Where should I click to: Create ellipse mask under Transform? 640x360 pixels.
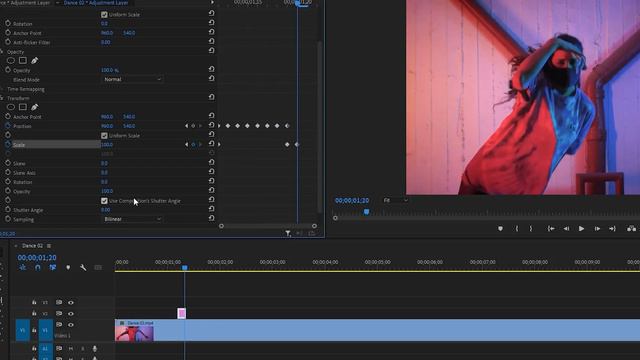(x=11, y=107)
